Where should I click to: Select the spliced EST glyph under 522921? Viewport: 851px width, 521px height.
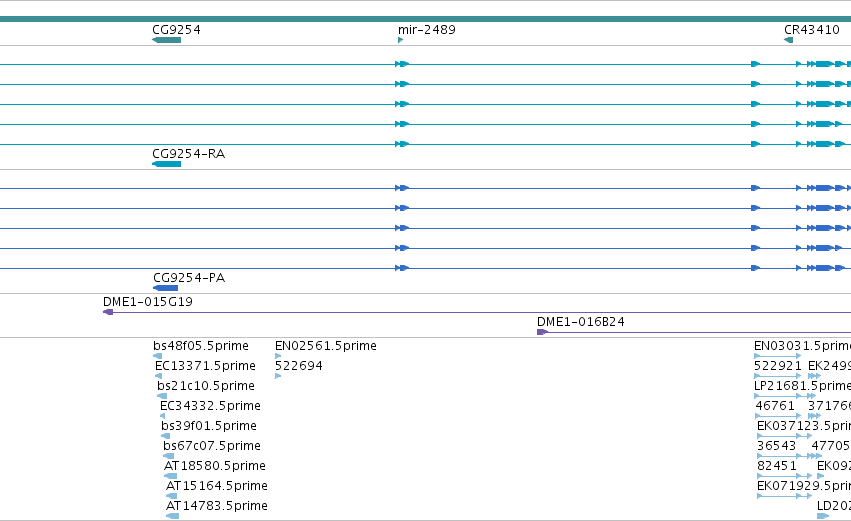778,376
